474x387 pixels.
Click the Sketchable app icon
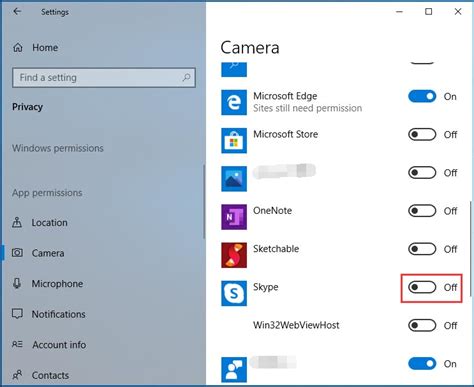point(234,255)
